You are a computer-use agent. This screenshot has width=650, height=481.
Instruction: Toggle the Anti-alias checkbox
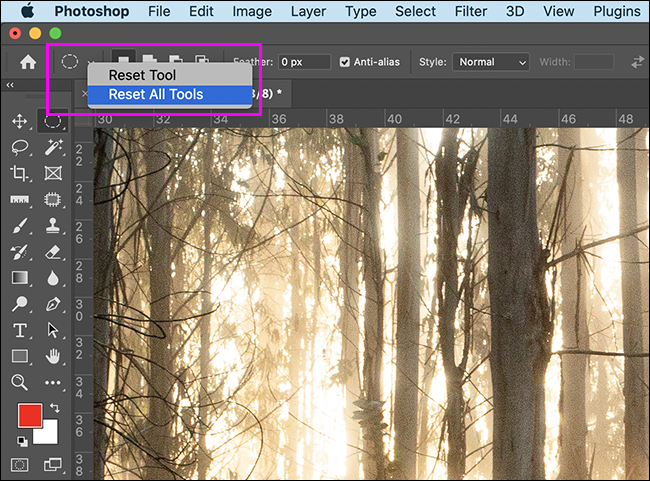[x=345, y=62]
